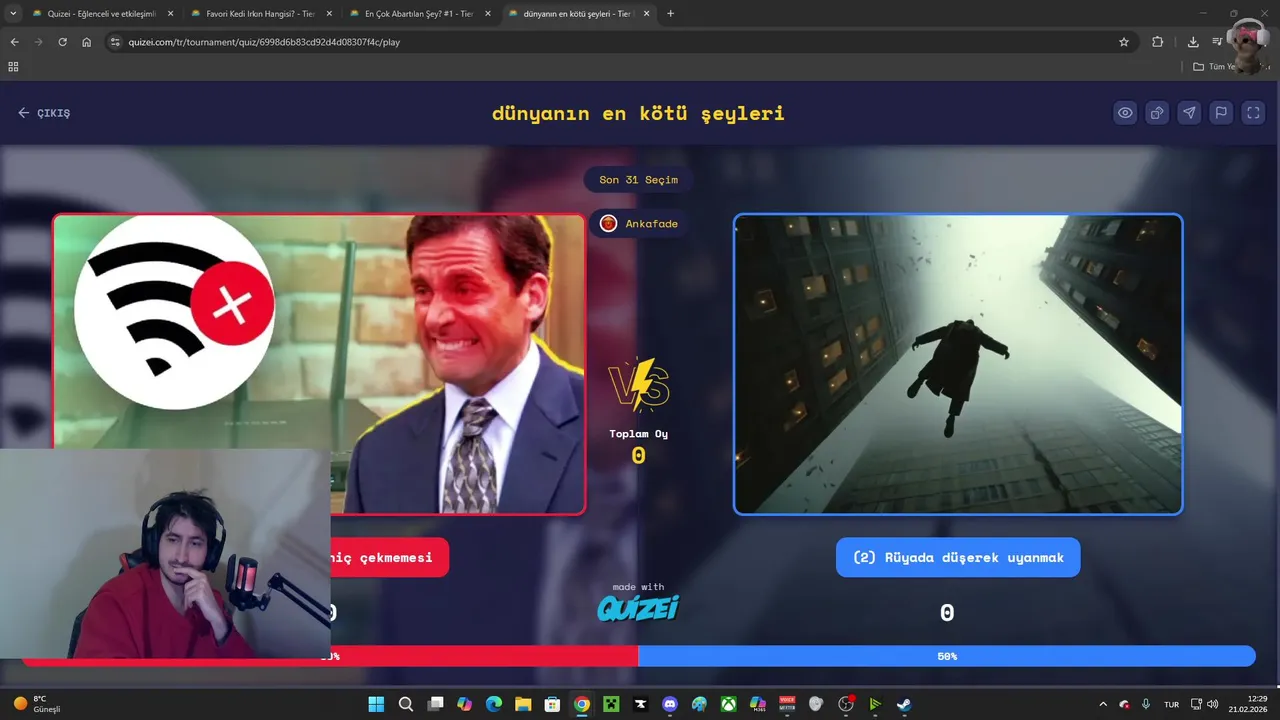Open Microsoft Store from taskbar
The image size is (1280, 720).
pos(552,704)
